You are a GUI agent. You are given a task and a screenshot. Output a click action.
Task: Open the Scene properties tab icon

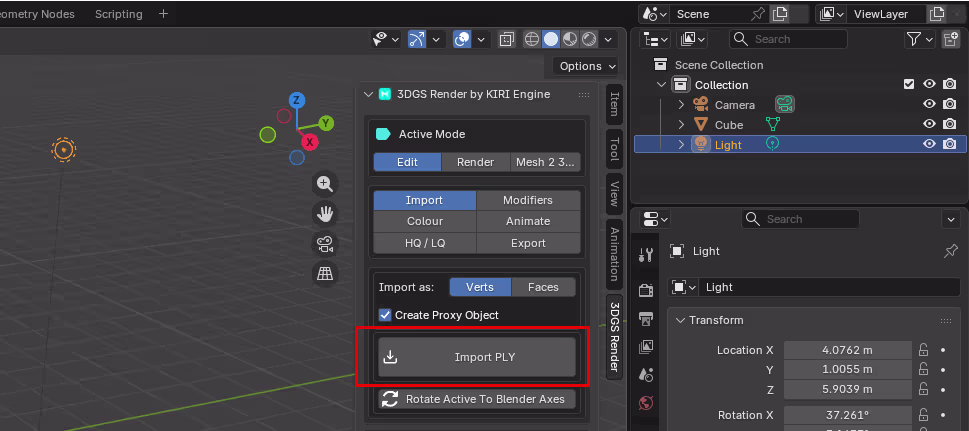coord(646,375)
